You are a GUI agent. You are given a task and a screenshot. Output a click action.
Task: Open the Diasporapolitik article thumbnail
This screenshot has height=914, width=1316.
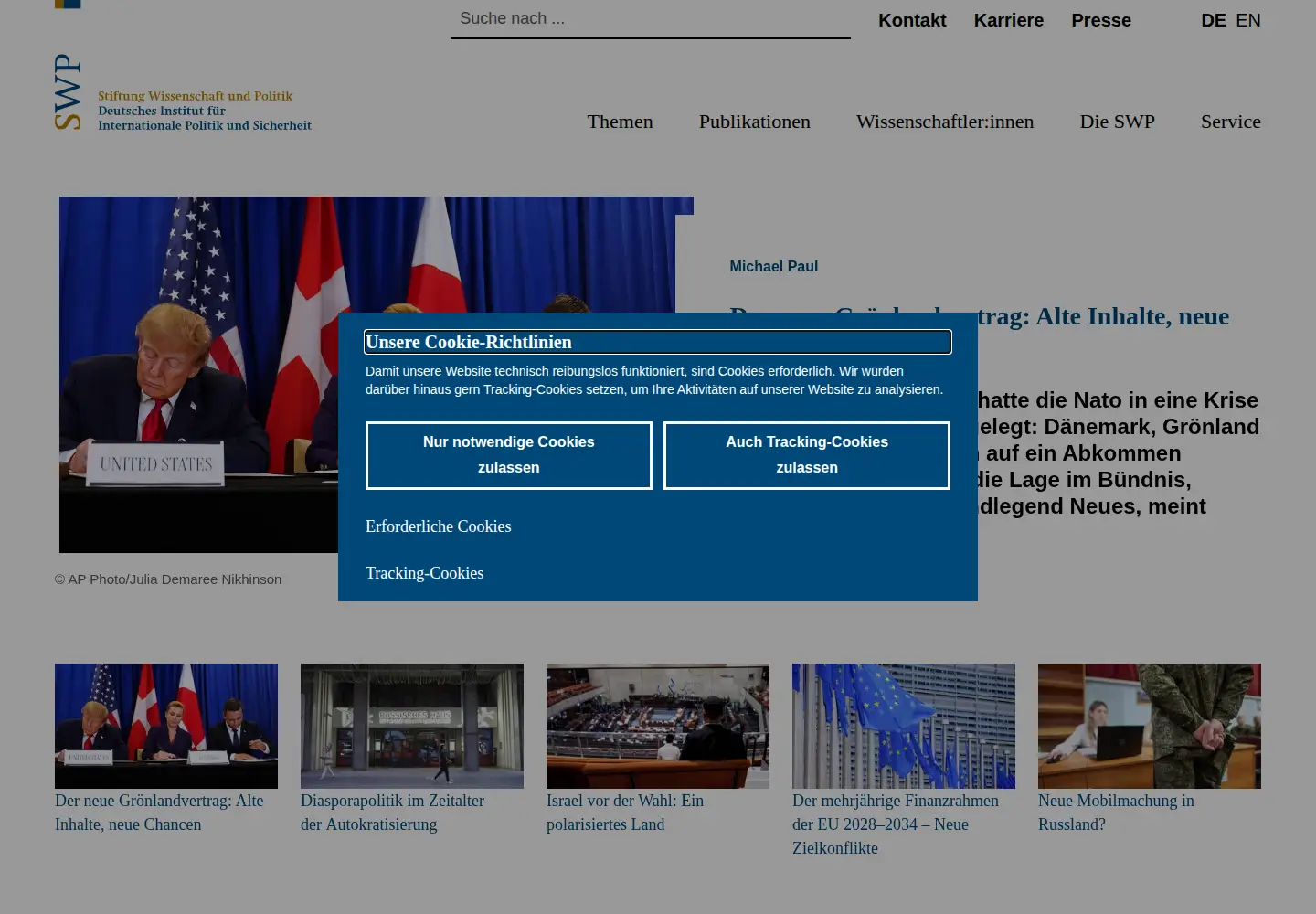click(x=412, y=726)
